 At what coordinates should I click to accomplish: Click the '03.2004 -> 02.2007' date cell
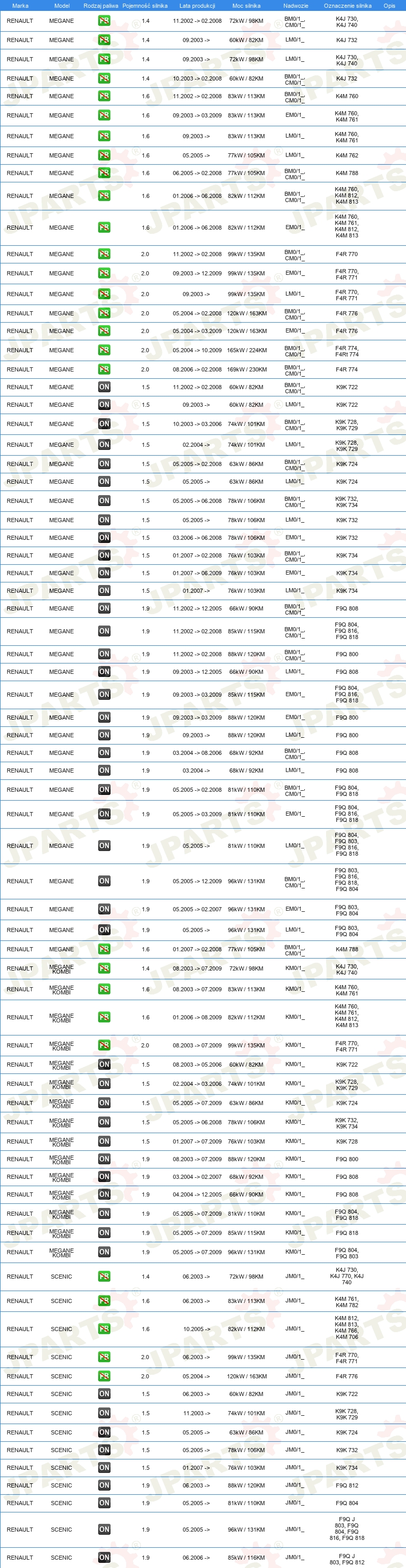click(197, 1177)
